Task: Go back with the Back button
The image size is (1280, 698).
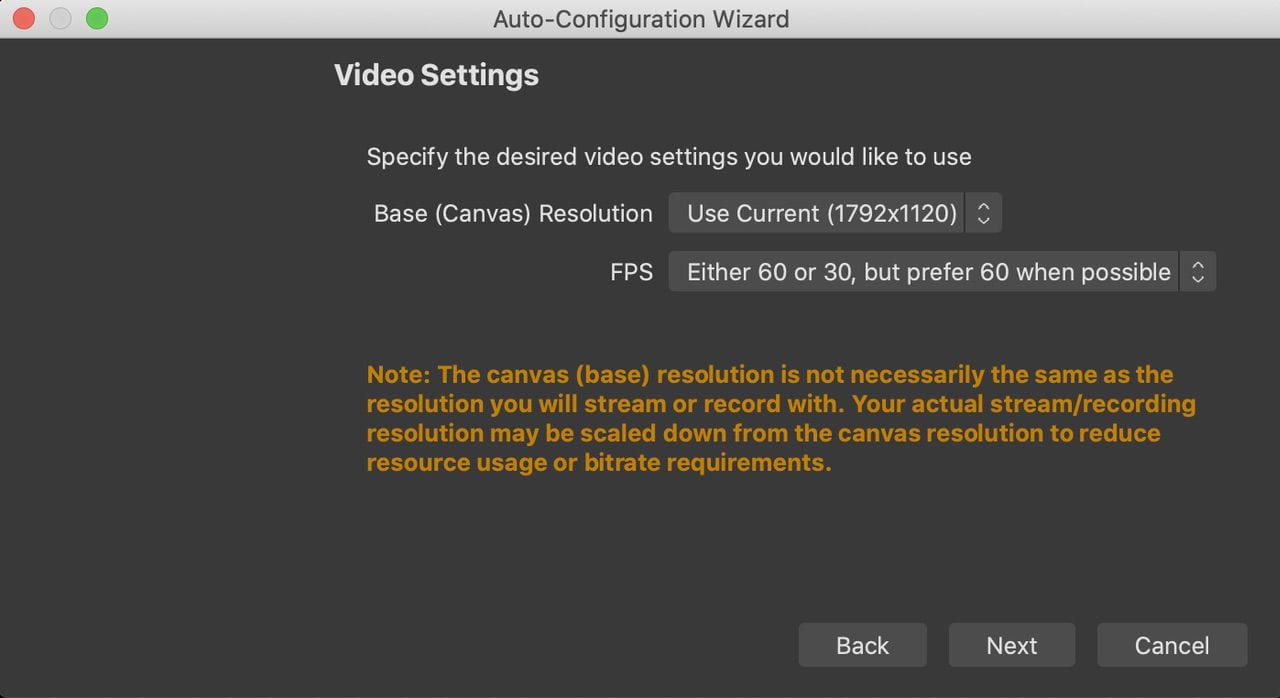Action: [x=862, y=646]
